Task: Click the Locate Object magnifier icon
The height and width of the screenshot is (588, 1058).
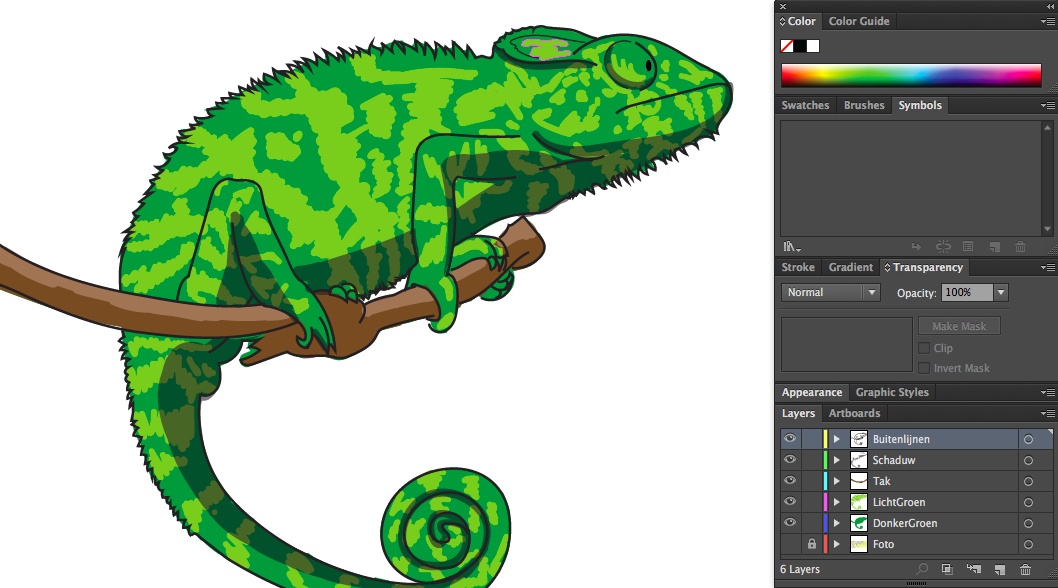Action: [921, 569]
